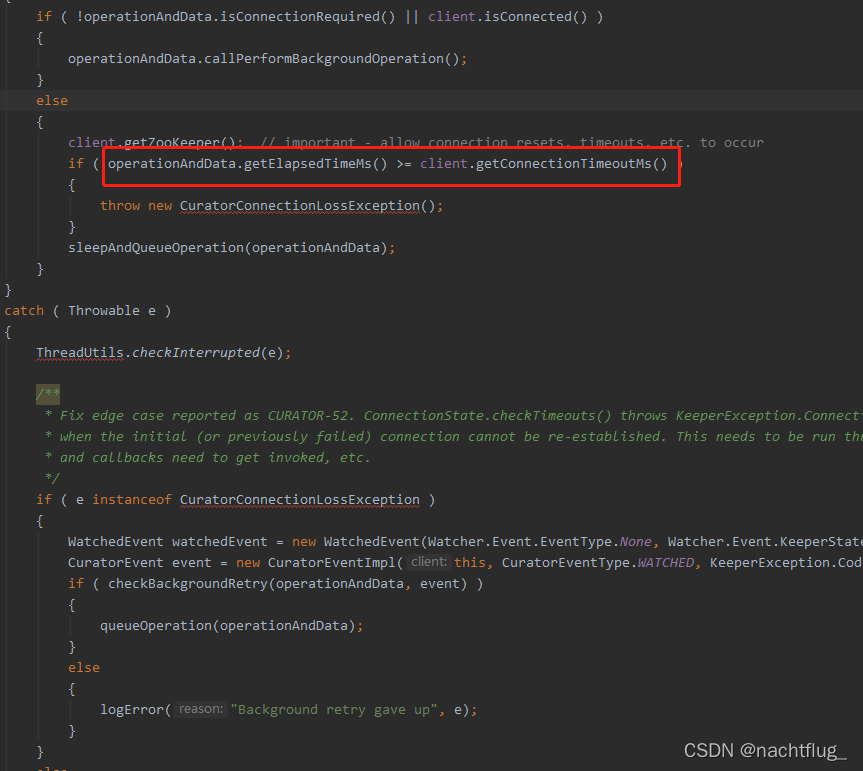Click the isConnectionRequired method call
Screen dimensions: 863x771
coord(299,17)
